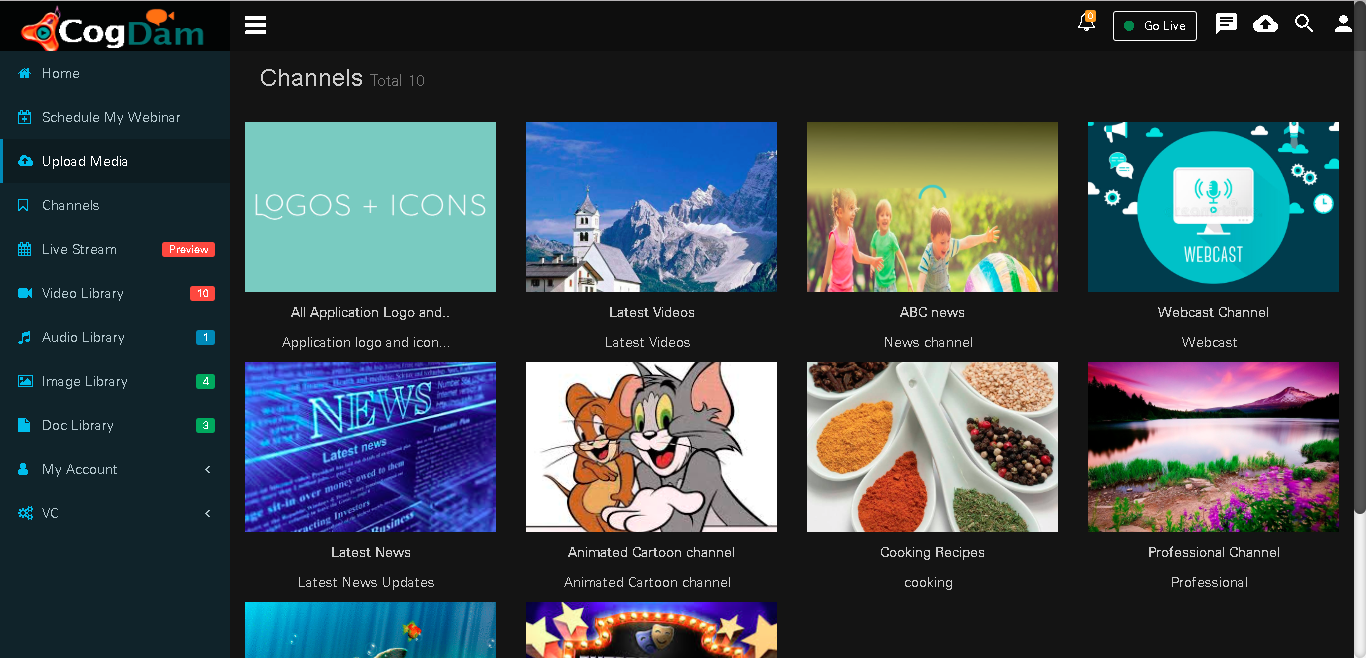Expand My Account submenu chevron

pos(208,469)
